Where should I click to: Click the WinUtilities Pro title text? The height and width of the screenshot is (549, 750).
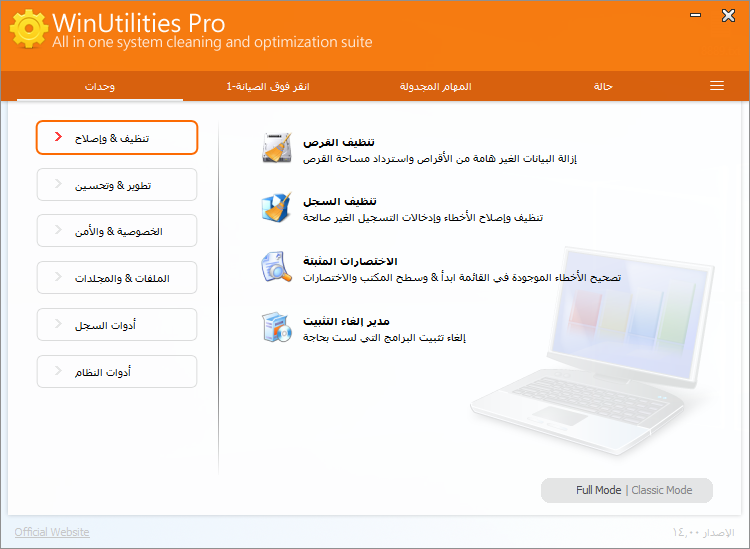138,23
